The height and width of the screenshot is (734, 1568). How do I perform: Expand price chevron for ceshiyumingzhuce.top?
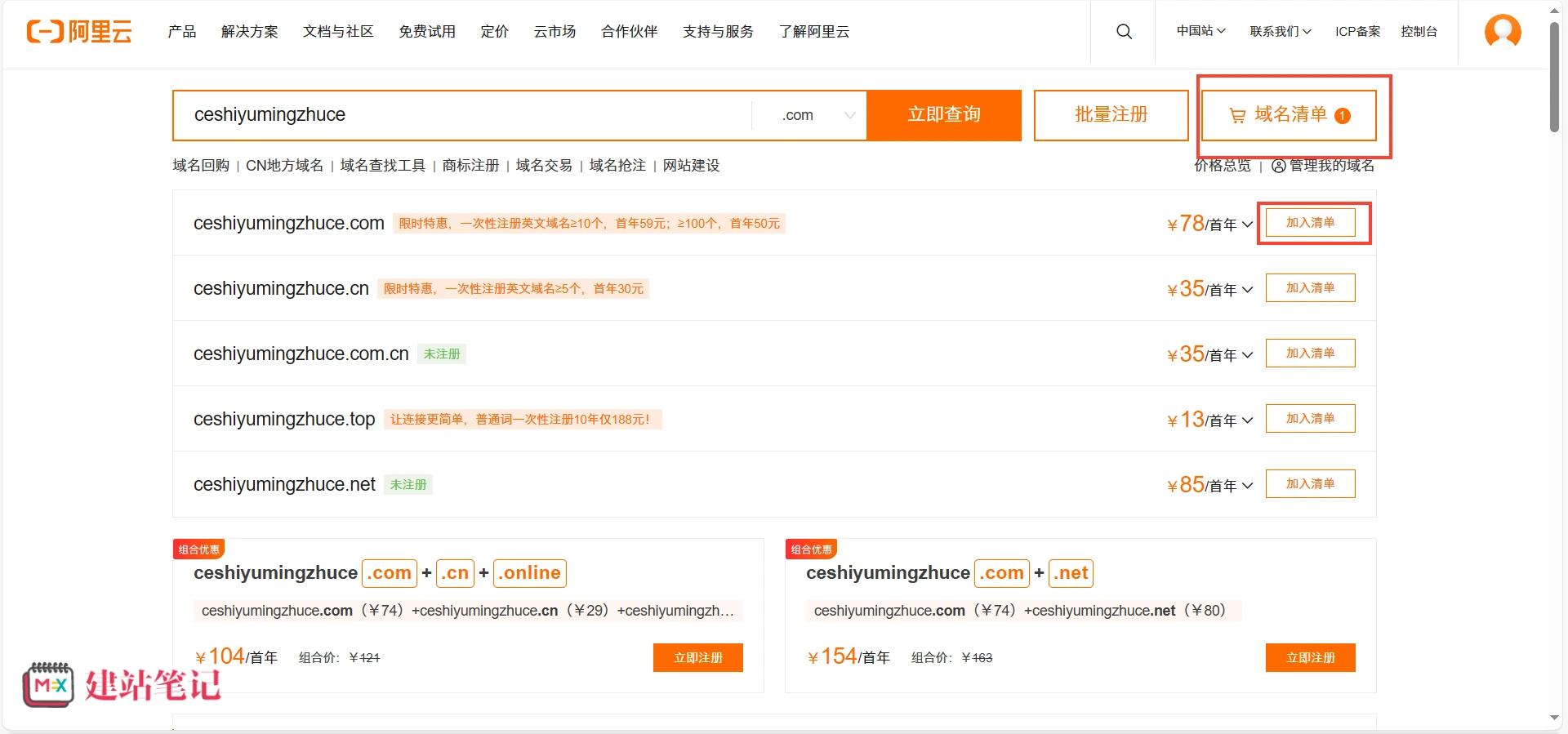point(1247,420)
